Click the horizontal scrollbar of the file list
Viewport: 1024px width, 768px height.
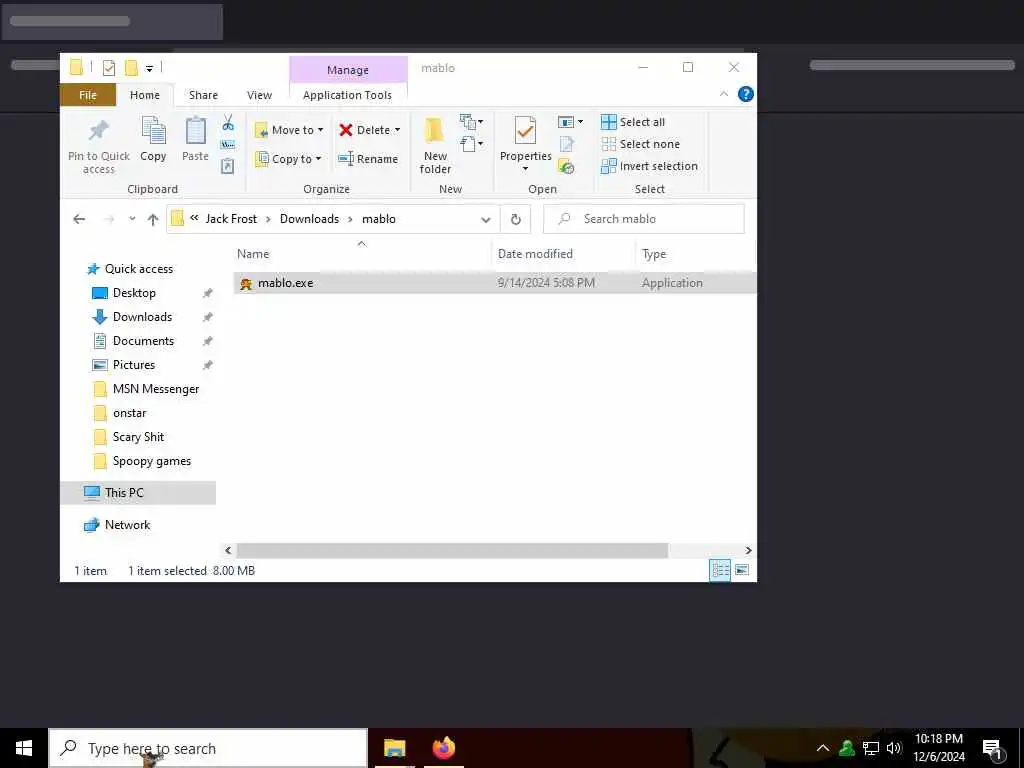tap(452, 551)
